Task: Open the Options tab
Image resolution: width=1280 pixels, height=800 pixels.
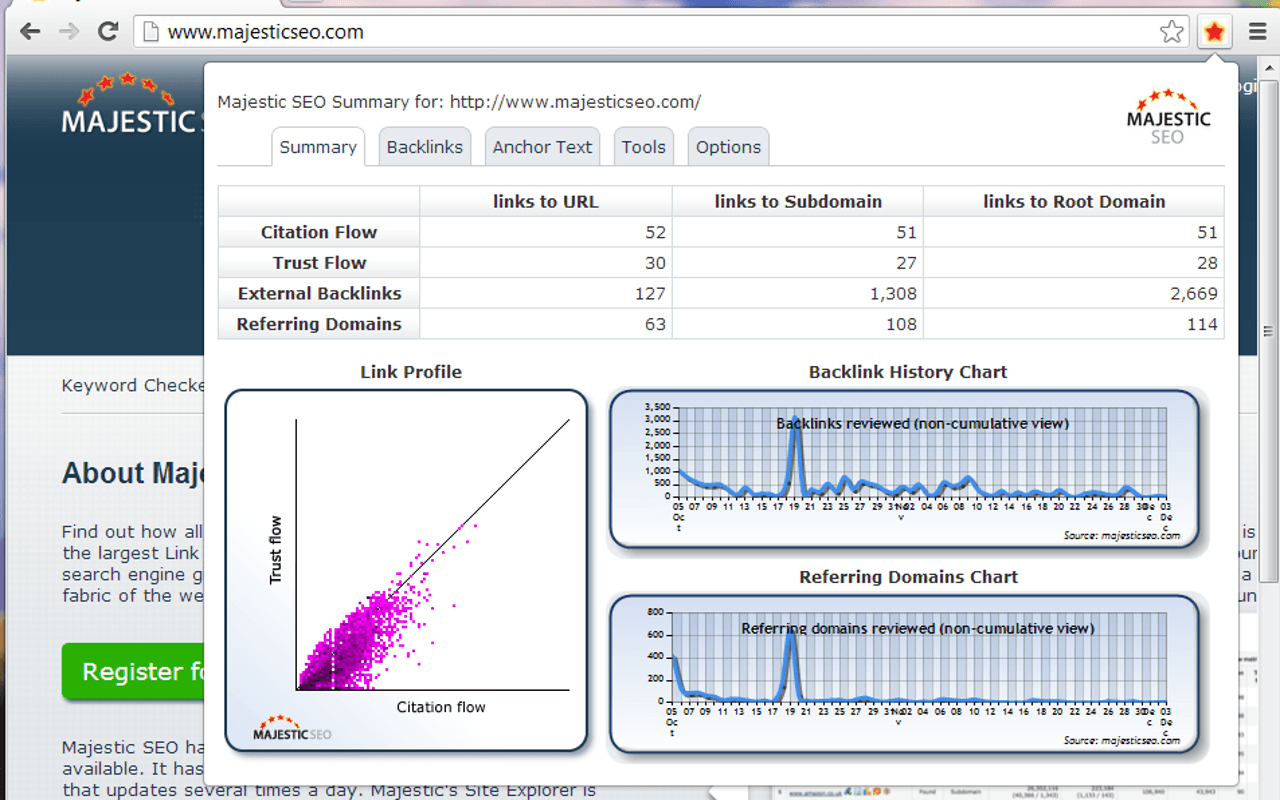Action: [x=728, y=147]
